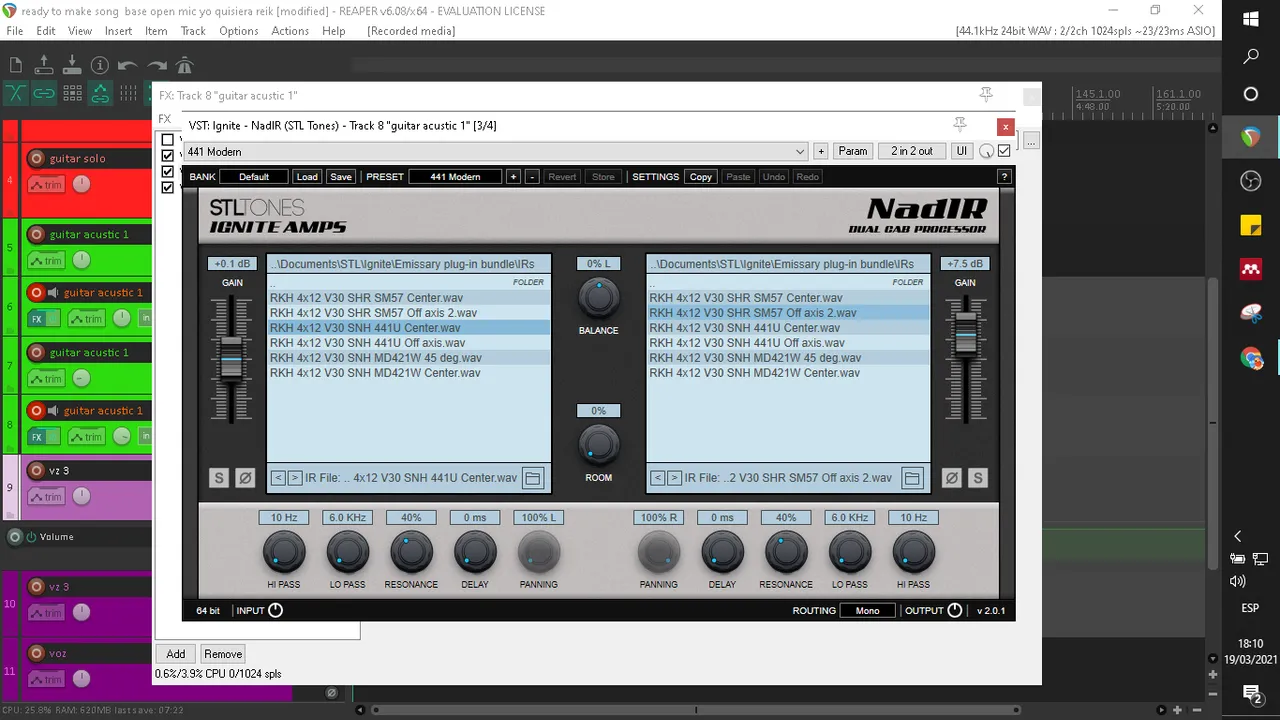Screen dimensions: 1280x720
Task: Click trim envelope button on voz track
Action: tap(45, 679)
